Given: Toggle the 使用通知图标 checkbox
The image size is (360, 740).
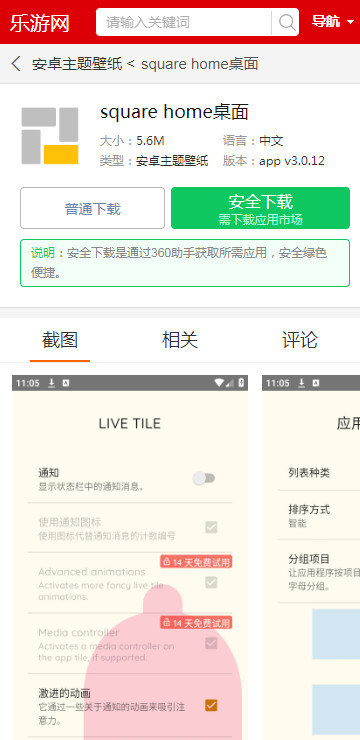Looking at the screenshot, I should click(211, 528).
